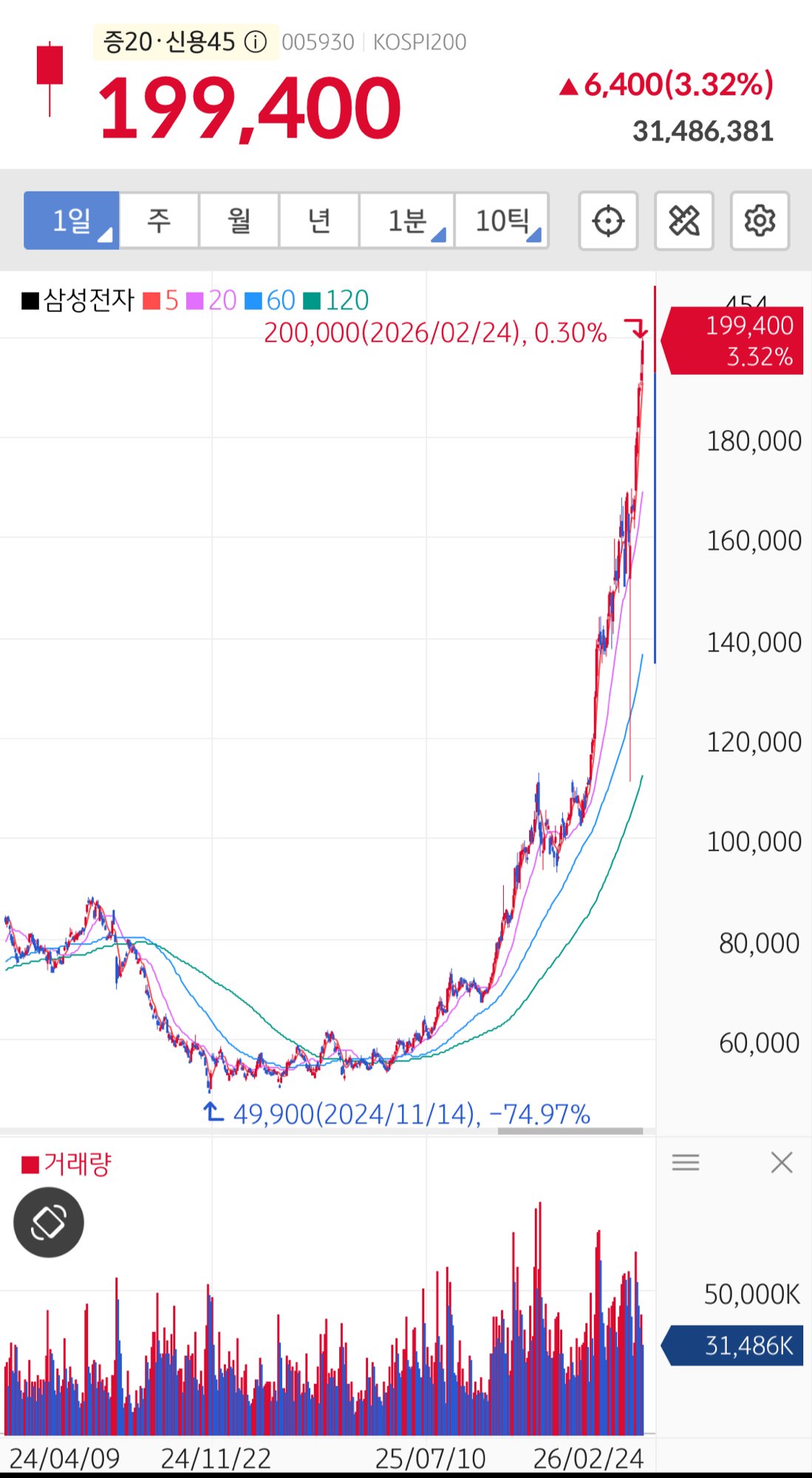Tap the rotate screen icon
The width and height of the screenshot is (812, 1478).
49,1222
